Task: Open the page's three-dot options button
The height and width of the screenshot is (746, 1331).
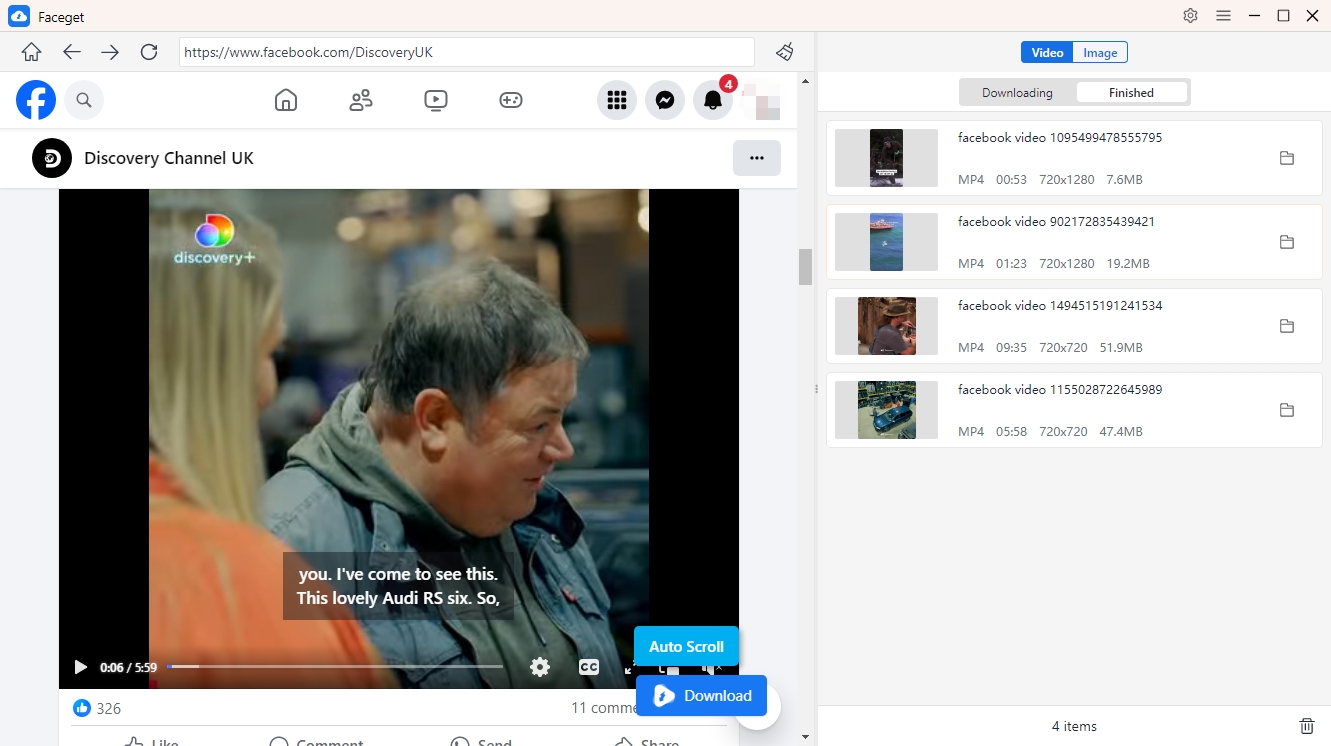Action: (x=757, y=158)
